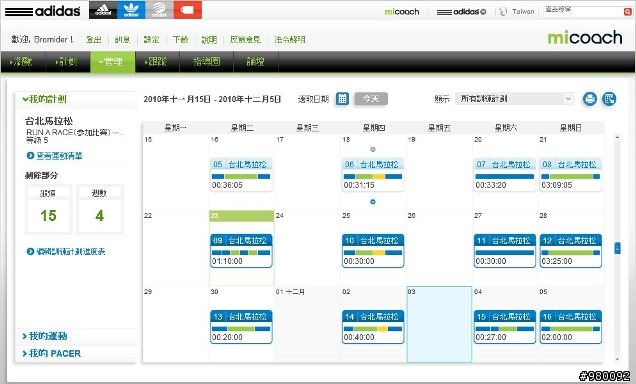The image size is (636, 384).
Task: Open the training plan display dropdown
Action: [514, 99]
